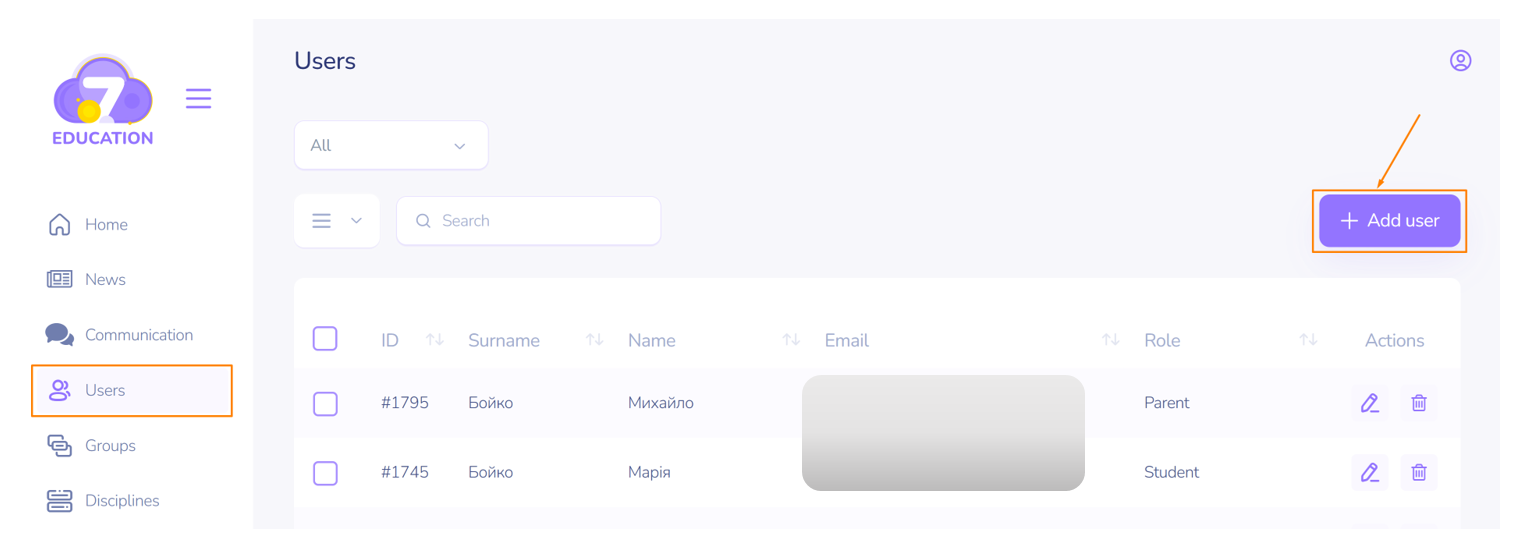Open News in sidebar
This screenshot has width=1513, height=546.
click(87, 280)
